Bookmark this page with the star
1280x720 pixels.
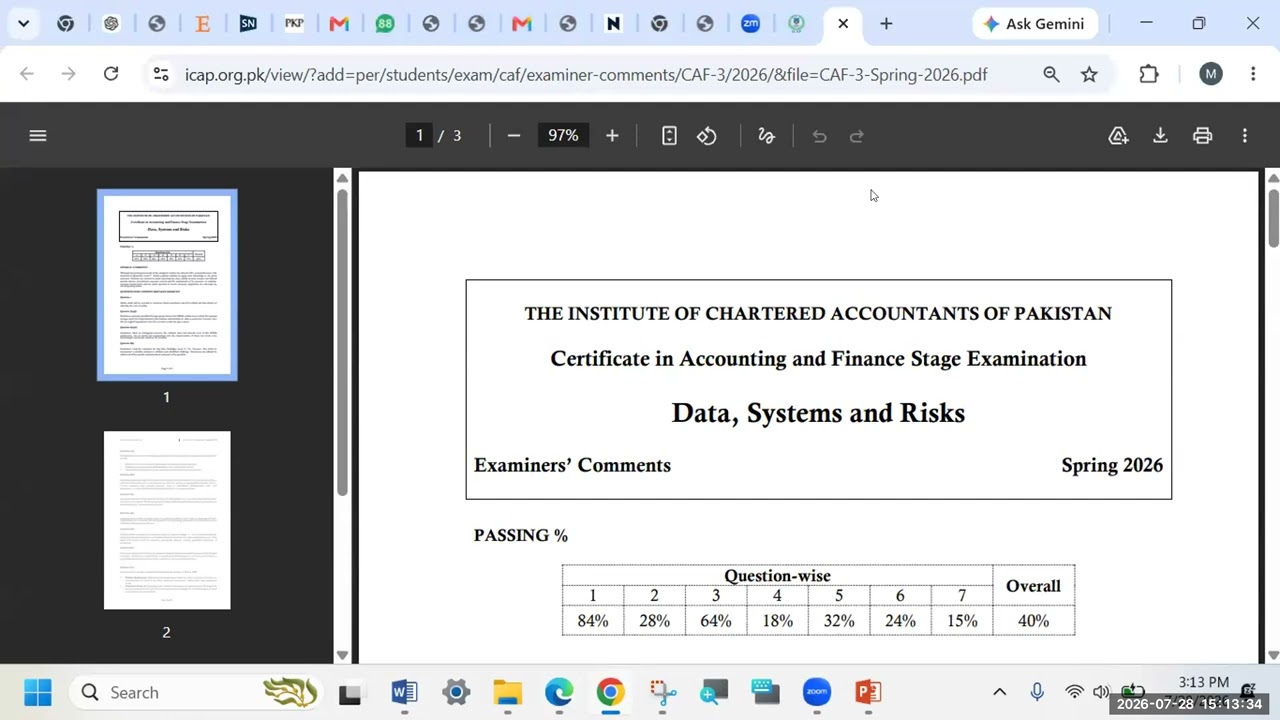[1089, 74]
